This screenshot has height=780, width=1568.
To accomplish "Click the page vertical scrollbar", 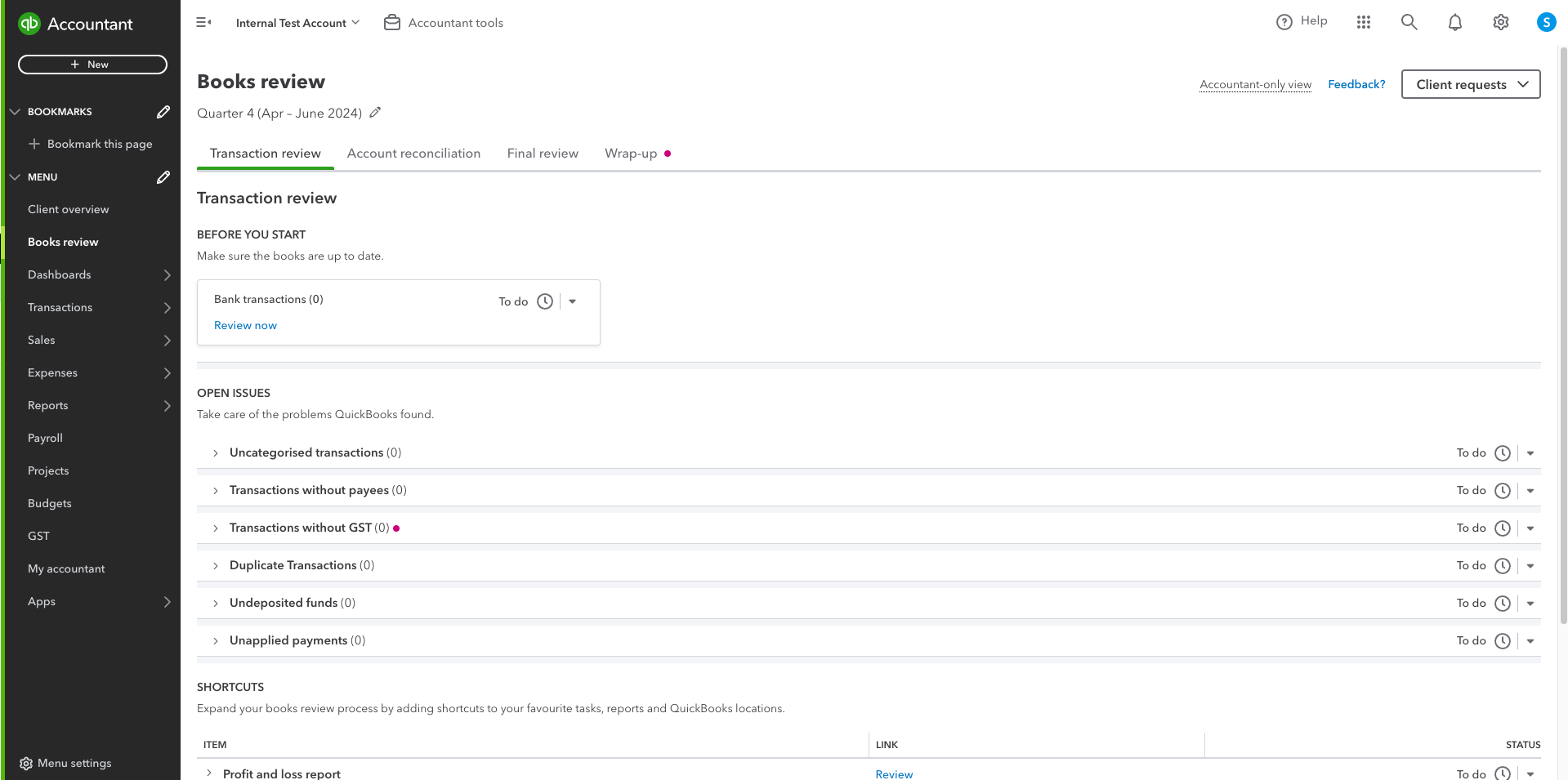I will [x=1563, y=335].
